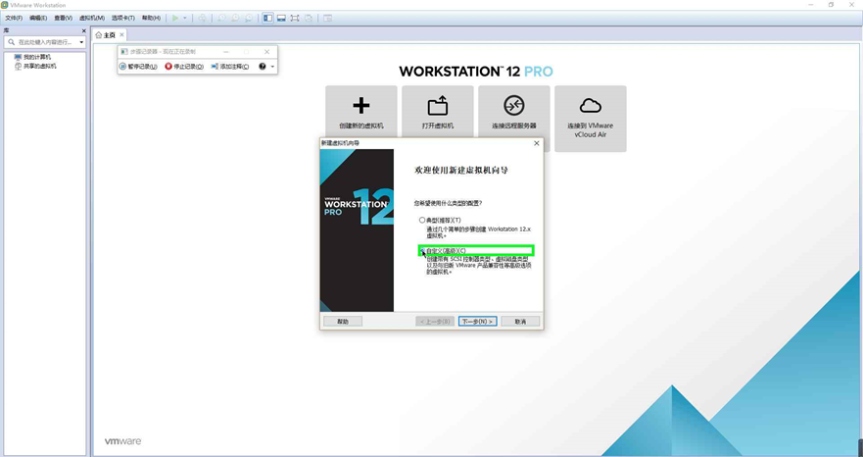Screen dimensions: 863x457
Task: Click the VMware Workstation title bar app icon
Action: pyautogui.click(x=5, y=5)
